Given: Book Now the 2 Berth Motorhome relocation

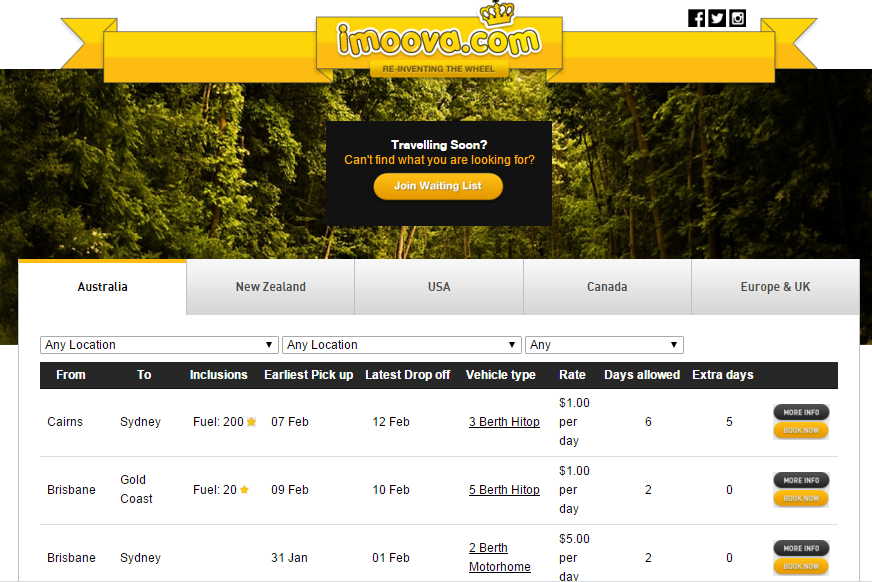Looking at the screenshot, I should pos(801,566).
